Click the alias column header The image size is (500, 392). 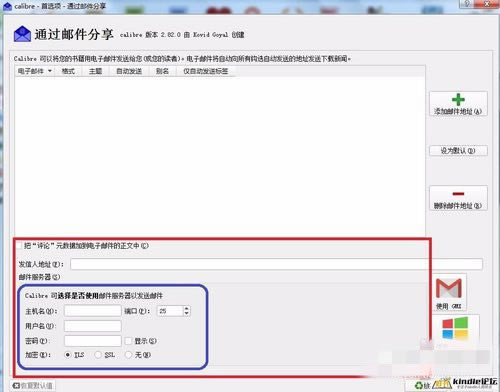(162, 71)
